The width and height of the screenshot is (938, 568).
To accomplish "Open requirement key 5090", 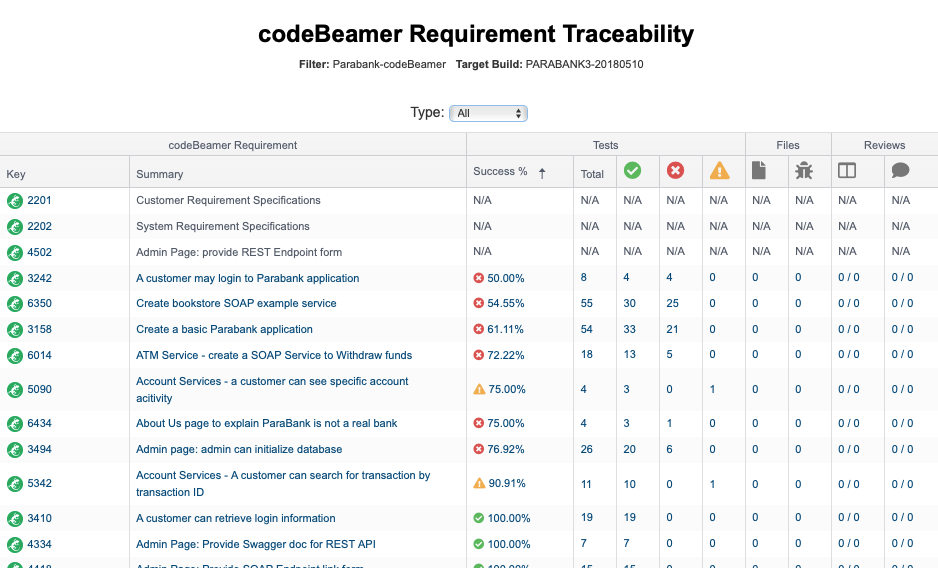I will coord(39,390).
